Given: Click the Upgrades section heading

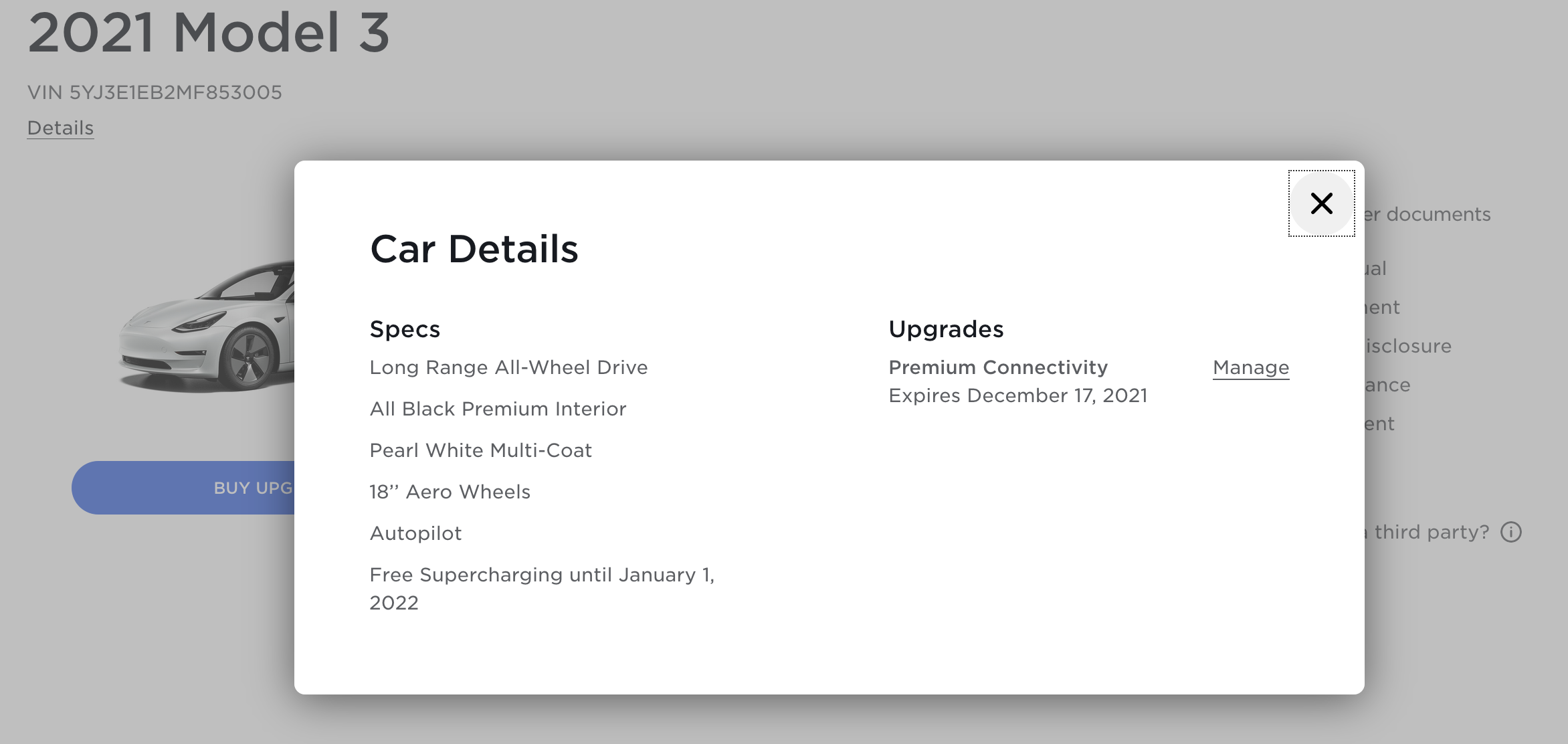Looking at the screenshot, I should [x=946, y=329].
